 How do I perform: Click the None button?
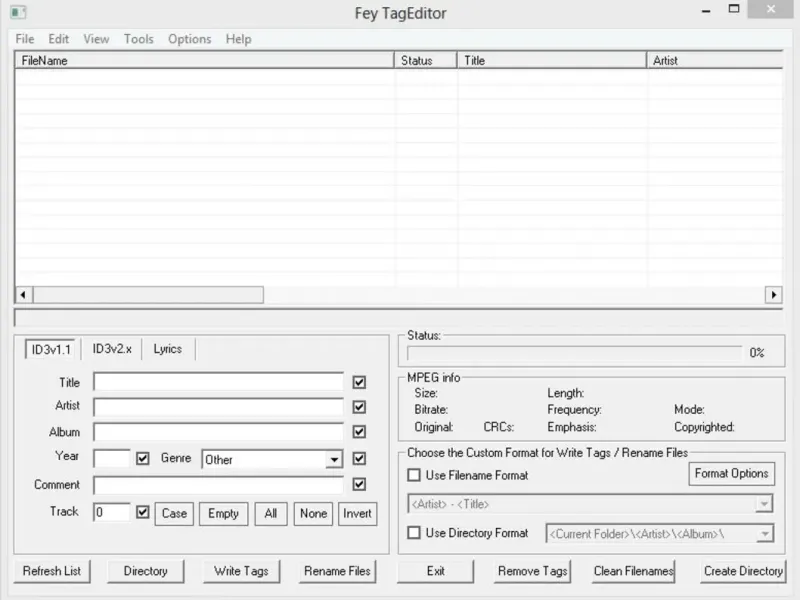click(x=313, y=513)
